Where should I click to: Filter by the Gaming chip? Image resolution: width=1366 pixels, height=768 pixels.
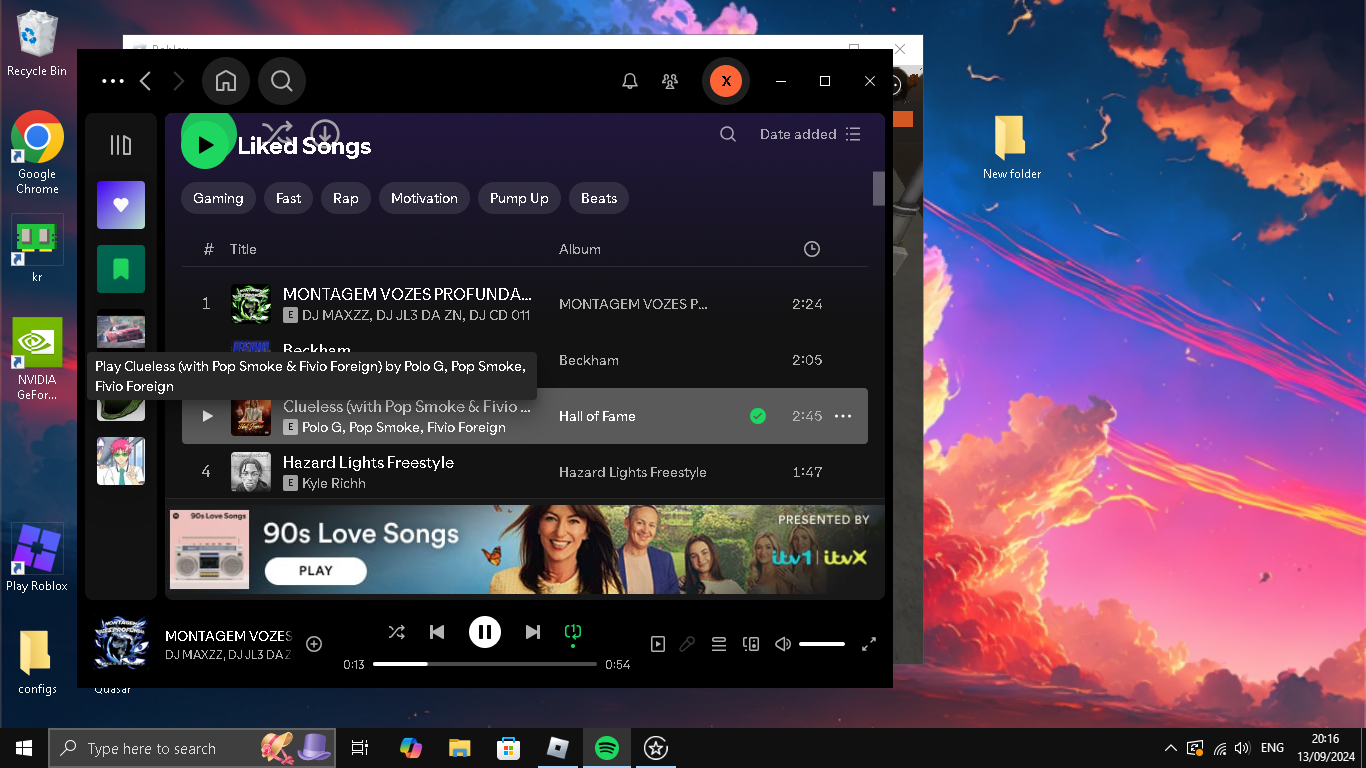[x=218, y=198]
